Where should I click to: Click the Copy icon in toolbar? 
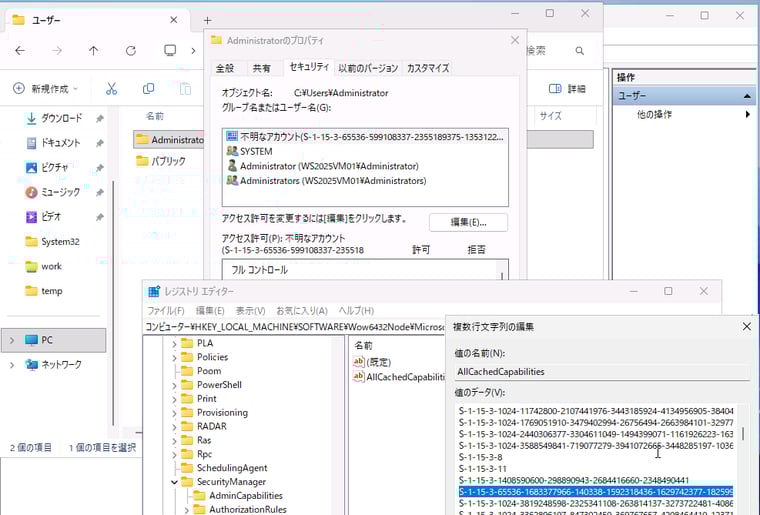[x=148, y=89]
